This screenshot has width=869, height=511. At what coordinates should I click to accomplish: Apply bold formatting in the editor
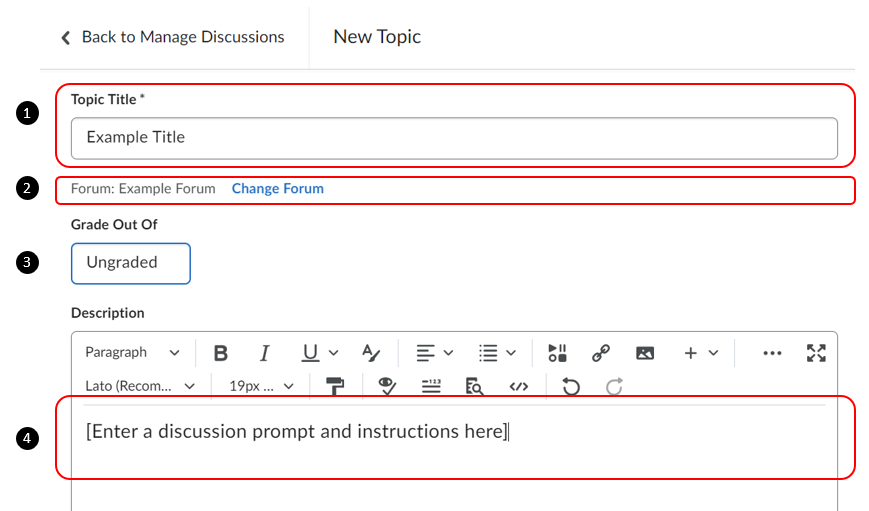point(221,353)
